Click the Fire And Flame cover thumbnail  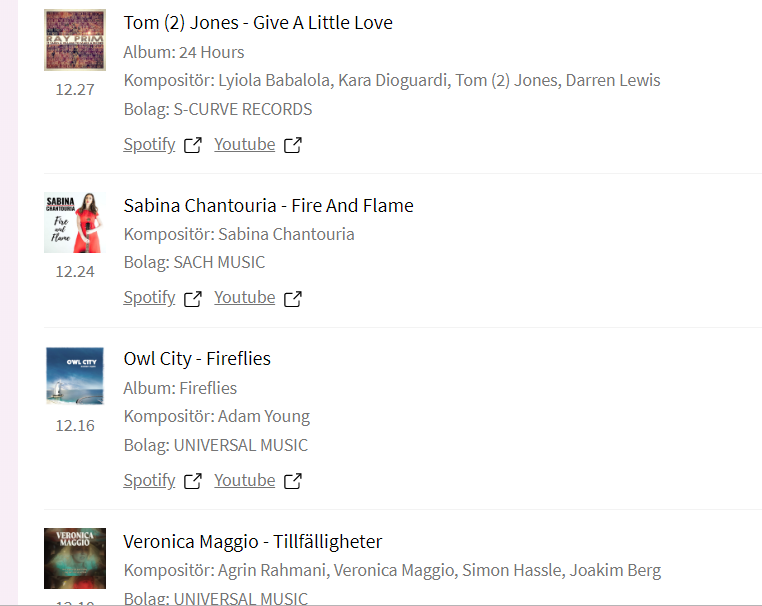(x=75, y=223)
